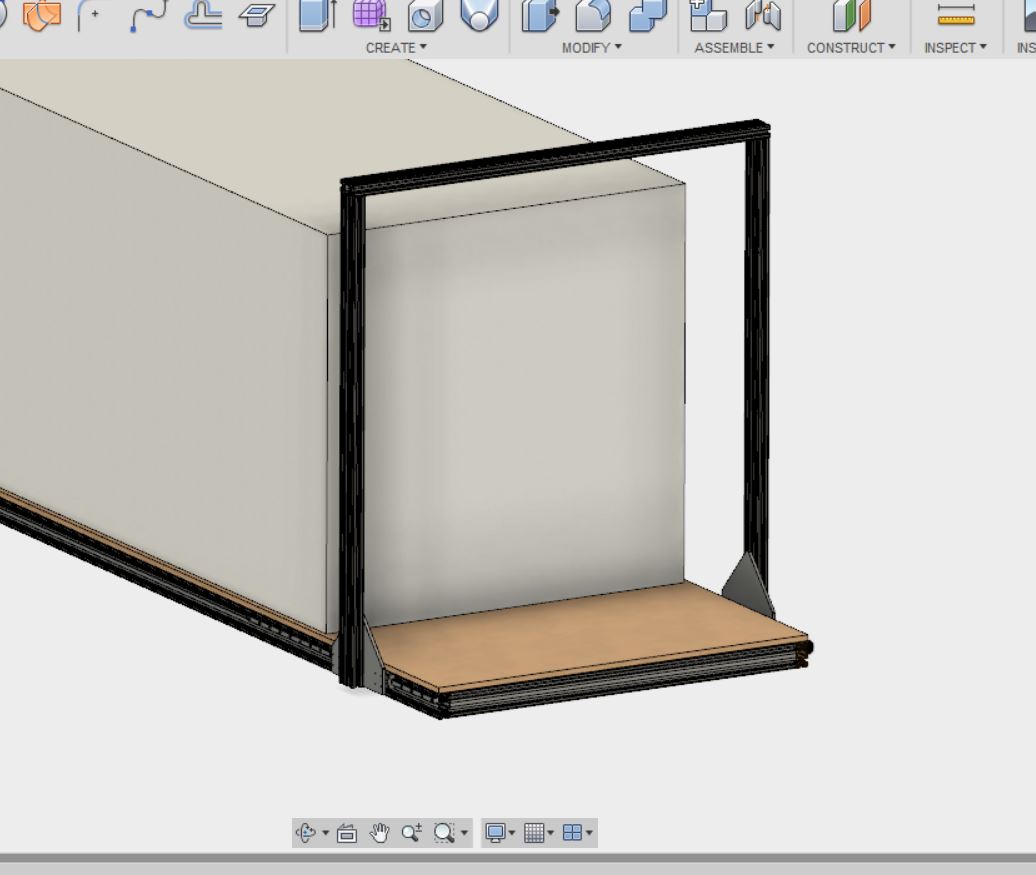Click the Look At icon
1036x875 pixels.
pyautogui.click(x=347, y=833)
